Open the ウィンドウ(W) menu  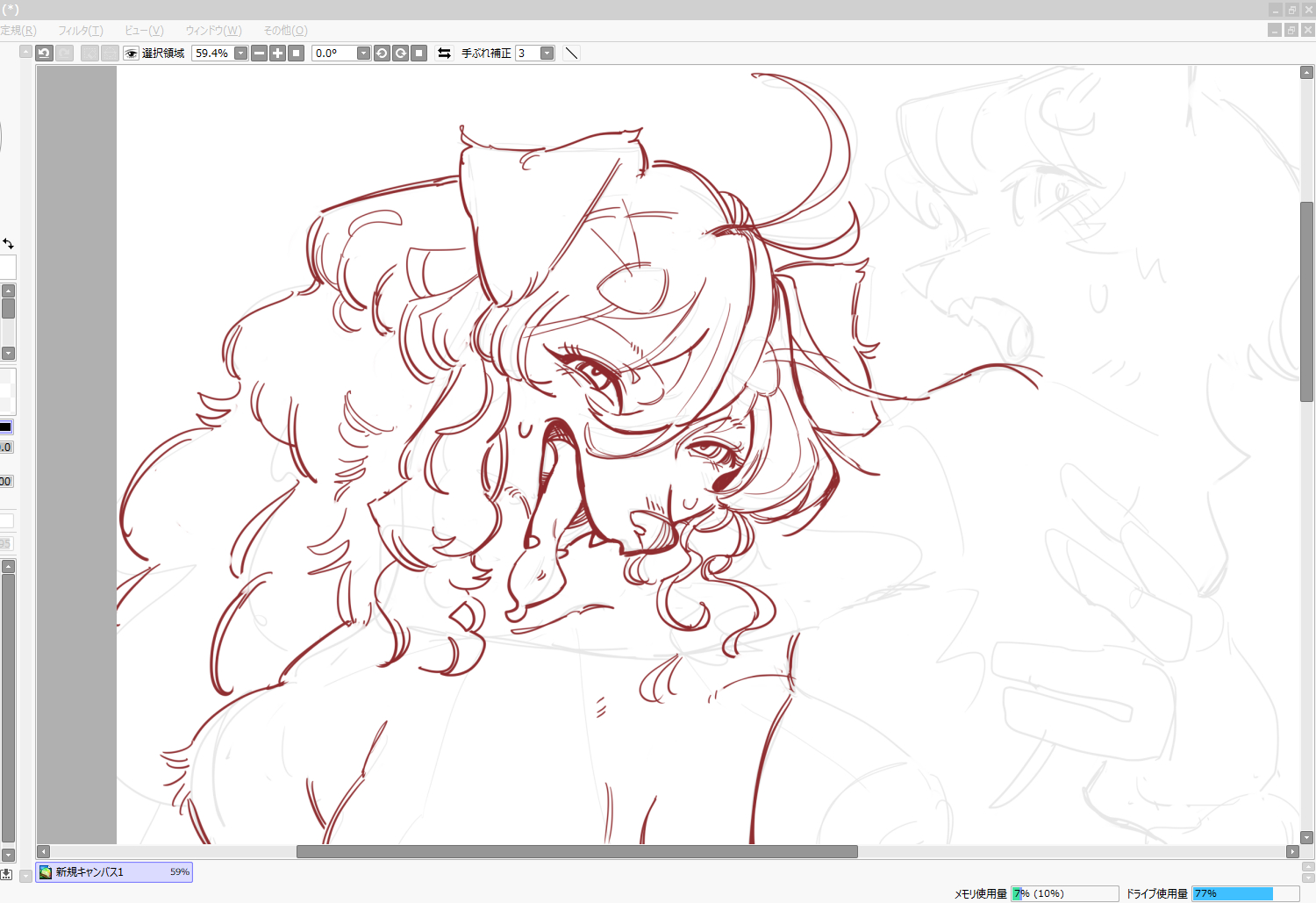click(213, 31)
